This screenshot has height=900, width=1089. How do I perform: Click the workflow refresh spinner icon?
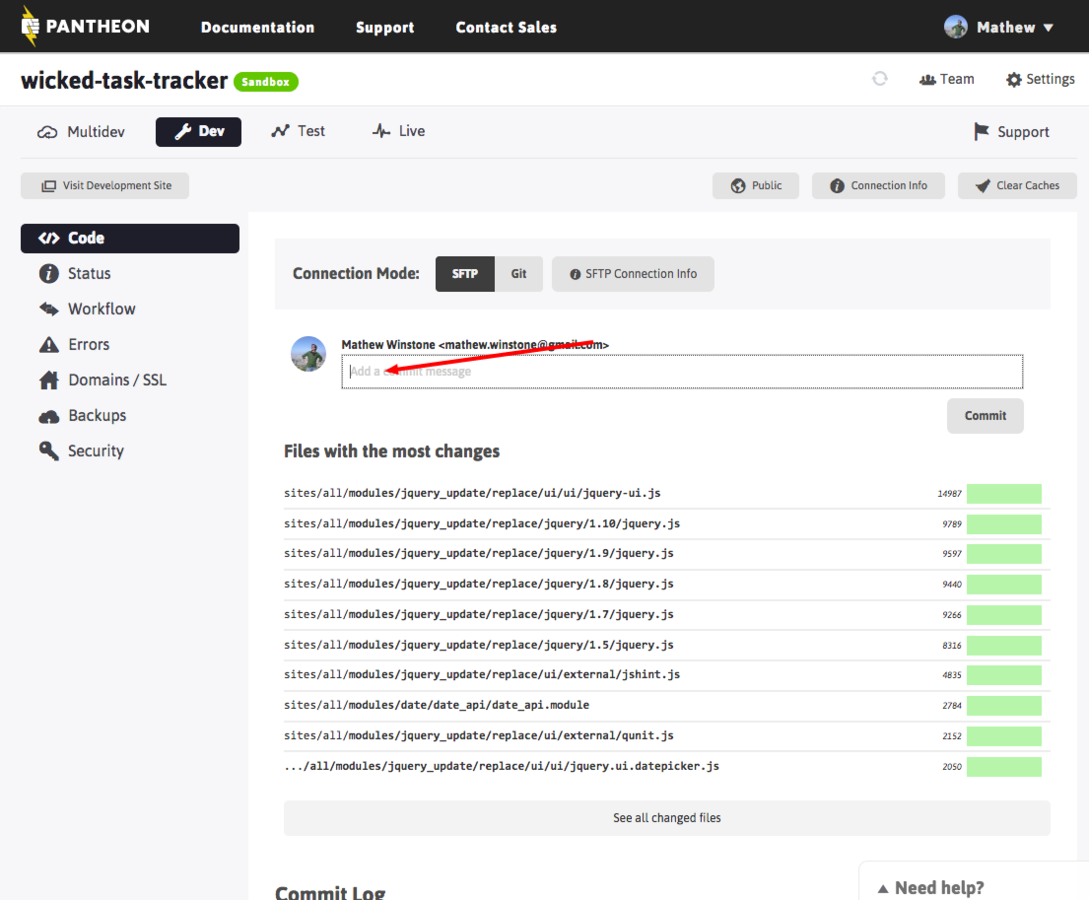(879, 79)
